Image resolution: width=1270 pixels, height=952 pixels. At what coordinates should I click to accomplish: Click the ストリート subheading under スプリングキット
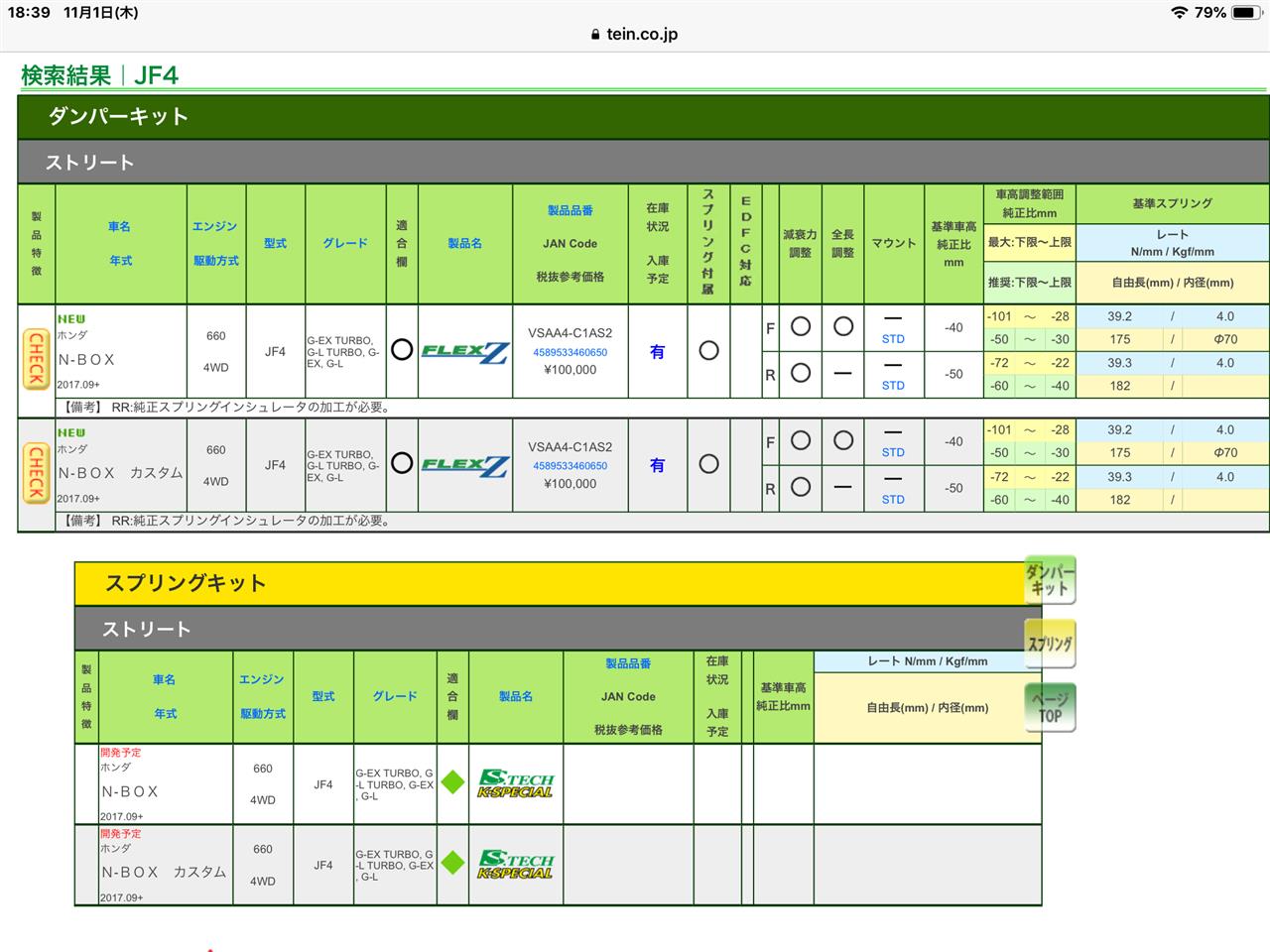click(x=146, y=629)
